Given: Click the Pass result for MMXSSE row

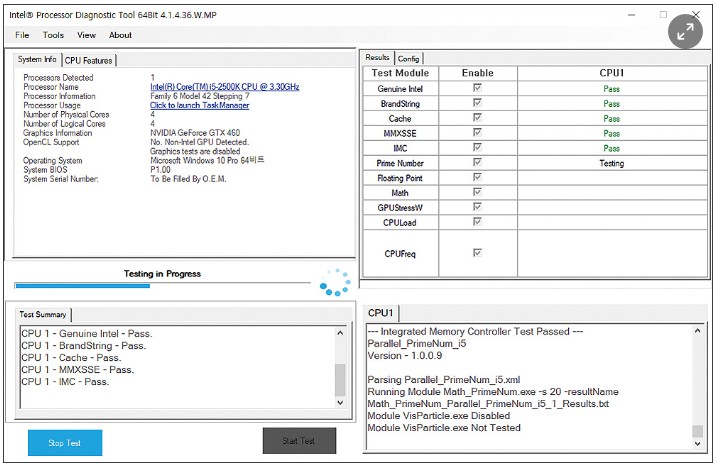Looking at the screenshot, I should click(x=611, y=133).
